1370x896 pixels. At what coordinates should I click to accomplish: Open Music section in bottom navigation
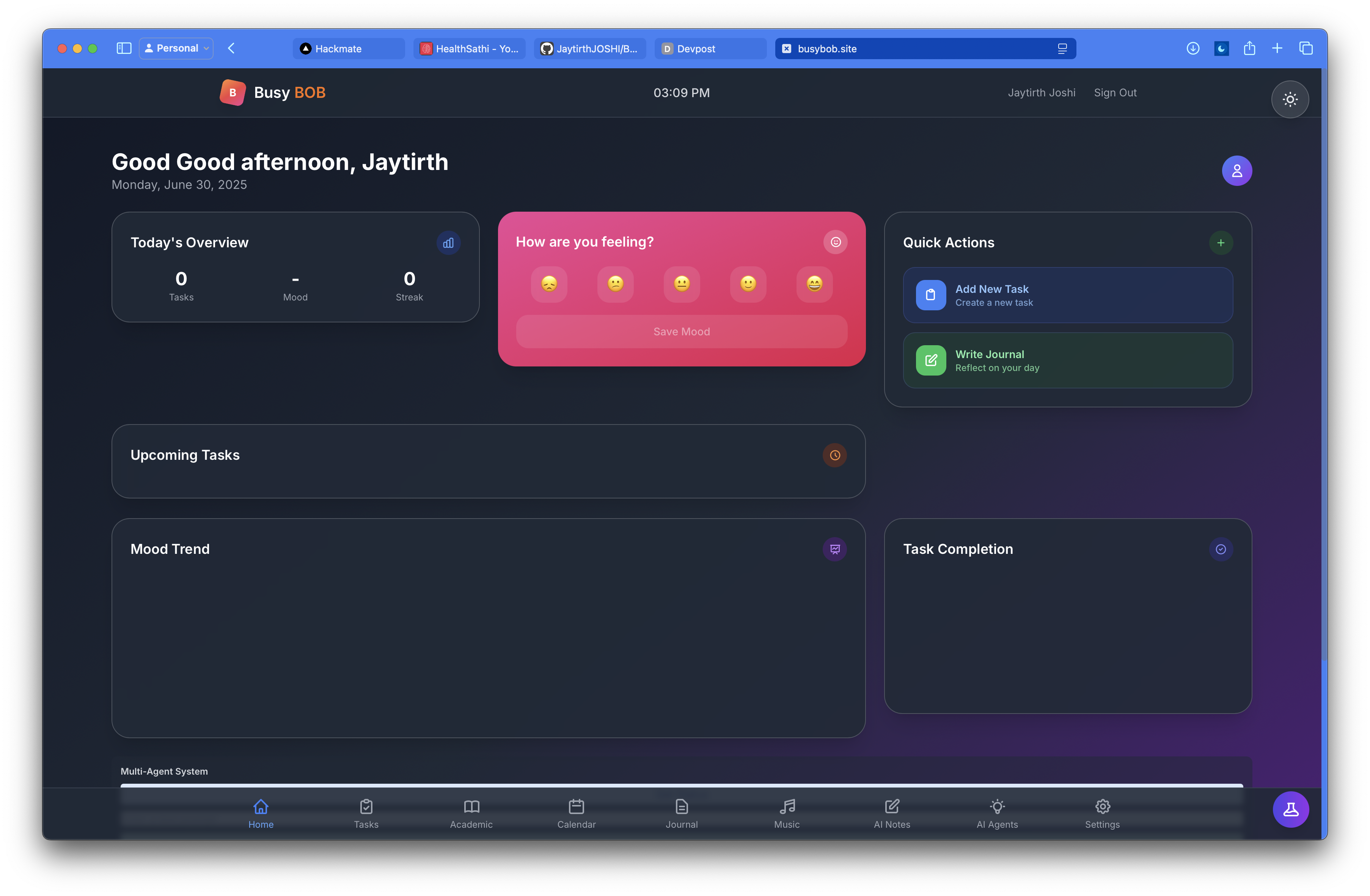pos(786,813)
